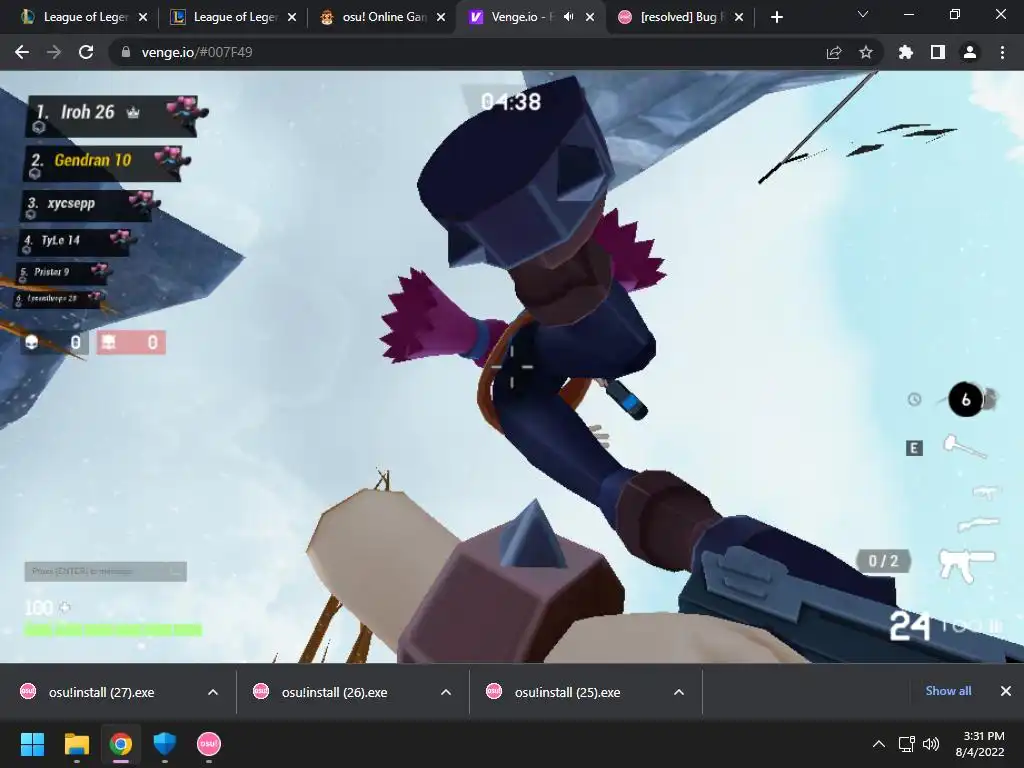Open the share page icon

pyautogui.click(x=833, y=52)
